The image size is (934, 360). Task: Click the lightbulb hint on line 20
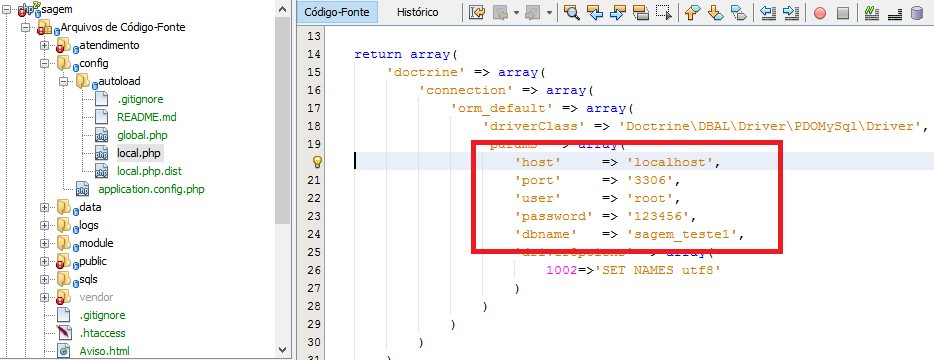(317, 161)
